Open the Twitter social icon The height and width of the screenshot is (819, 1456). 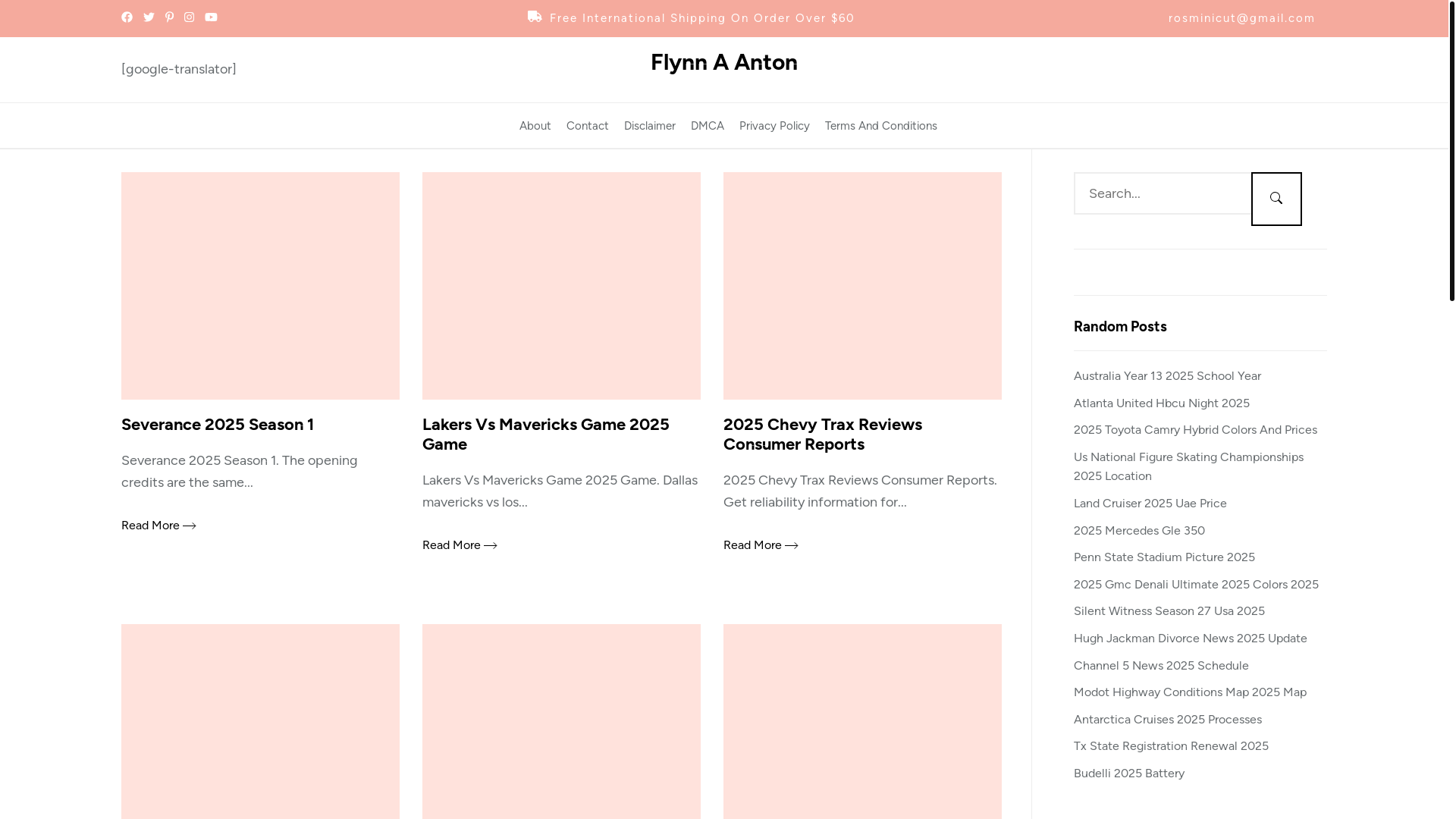(149, 17)
